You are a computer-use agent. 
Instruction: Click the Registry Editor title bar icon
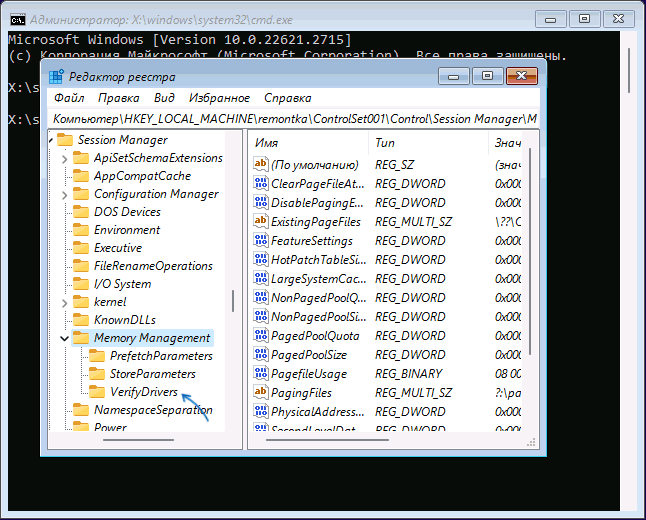click(54, 76)
